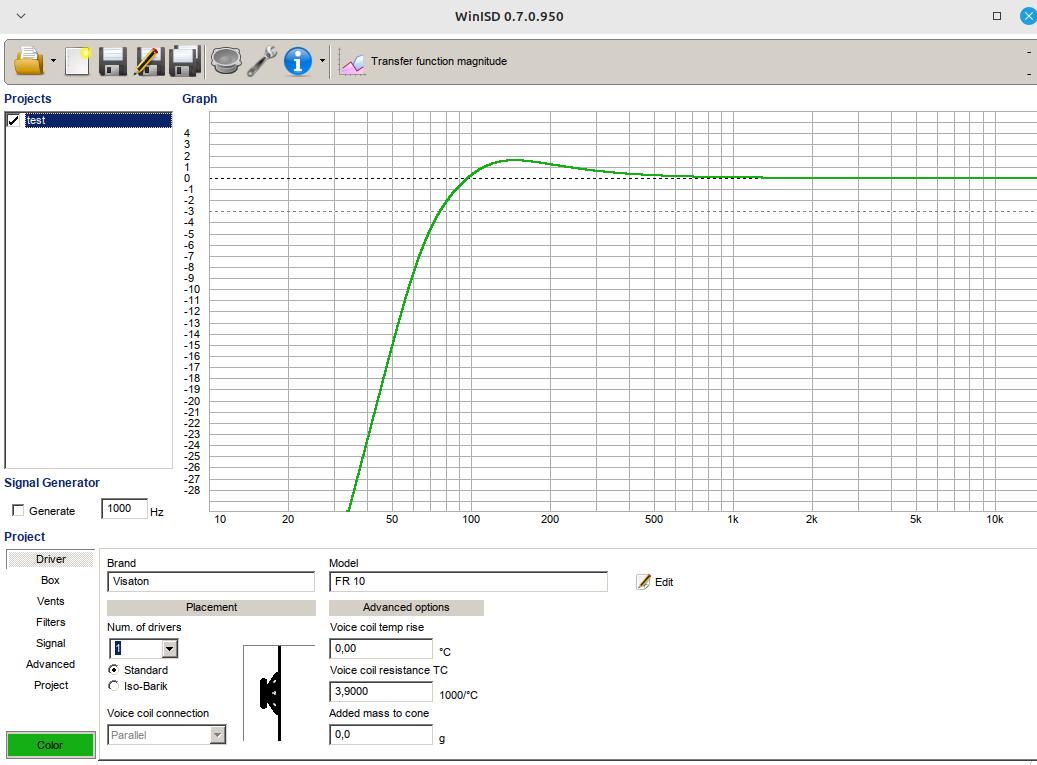1037x765 pixels.
Task: Open the Voice coil connection dropdown
Action: (218, 735)
